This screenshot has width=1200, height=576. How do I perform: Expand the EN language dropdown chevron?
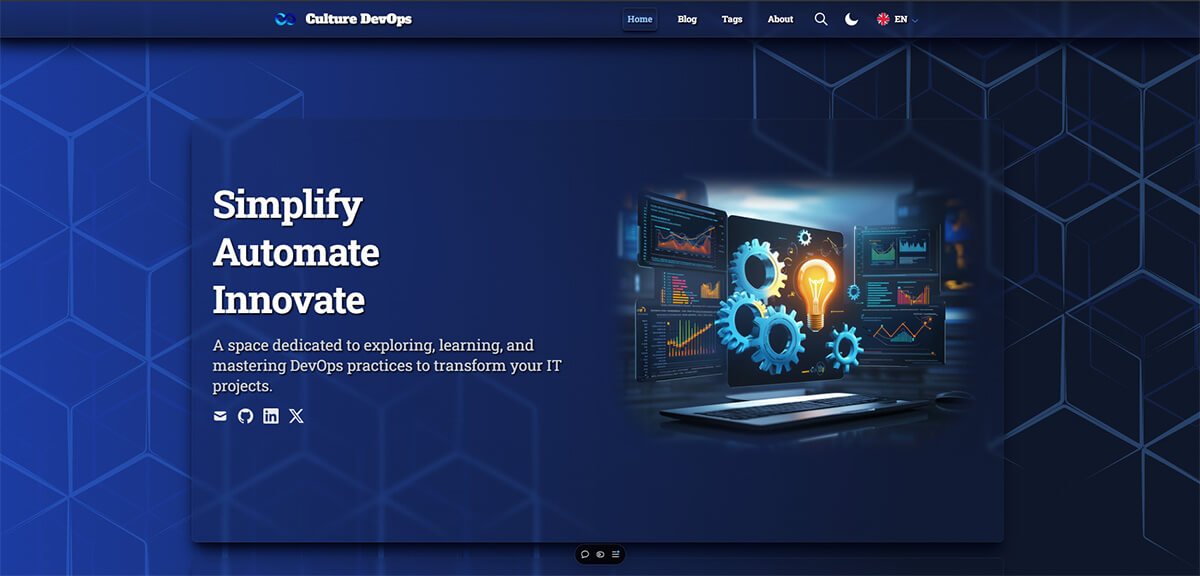pyautogui.click(x=915, y=20)
